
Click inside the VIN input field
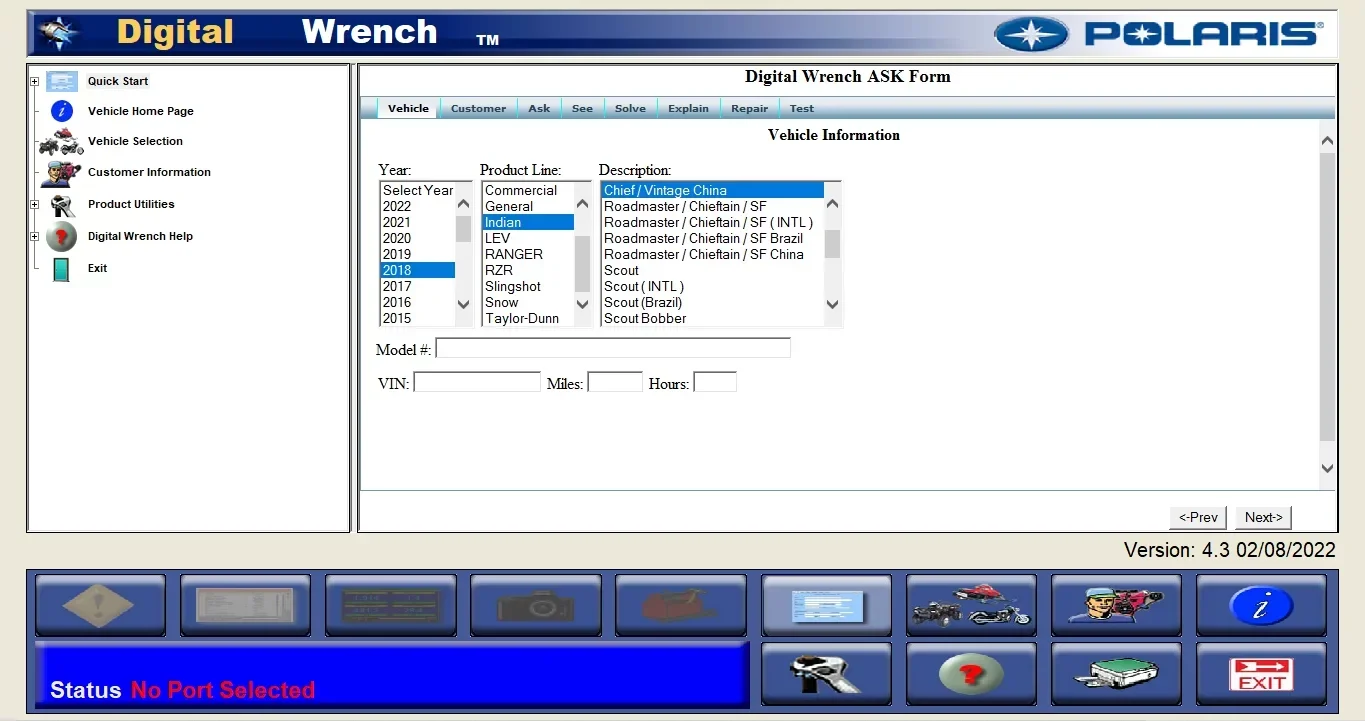(x=476, y=382)
